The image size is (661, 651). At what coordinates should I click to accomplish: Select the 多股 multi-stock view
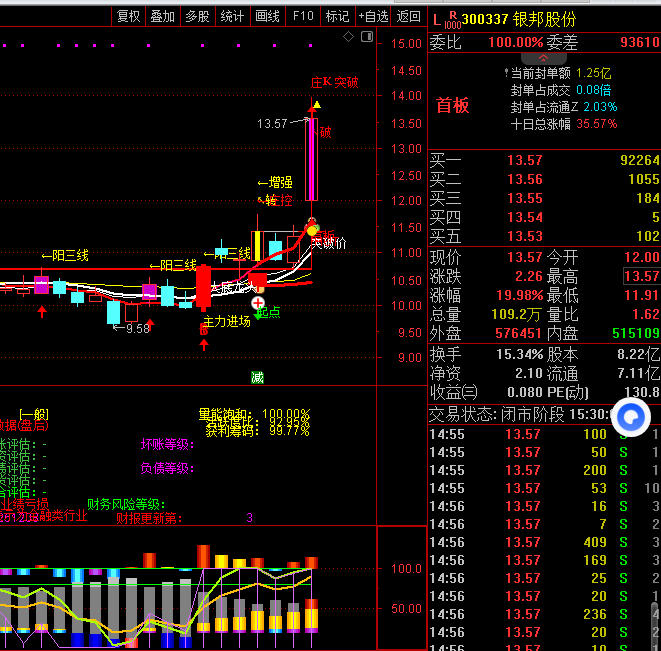pos(197,16)
